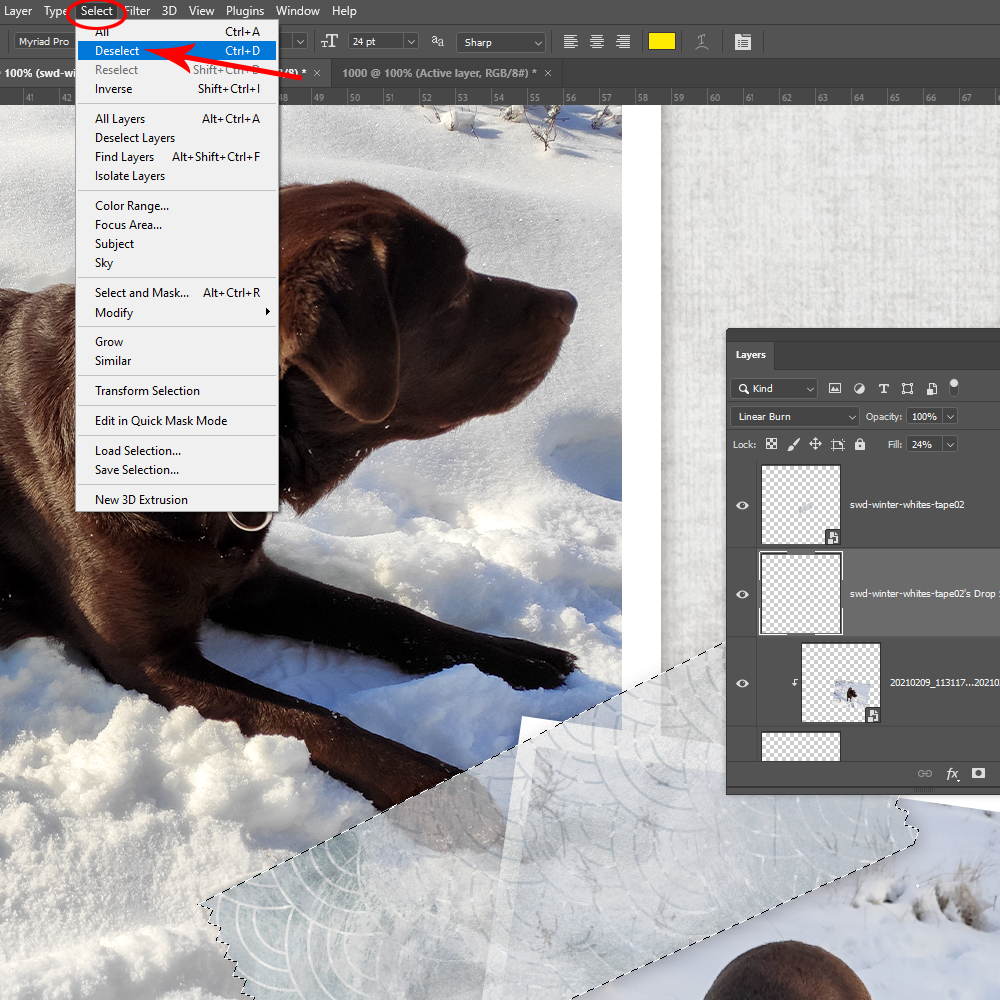Choose Select and Mask... entry
The width and height of the screenshot is (1000, 1000).
point(177,293)
